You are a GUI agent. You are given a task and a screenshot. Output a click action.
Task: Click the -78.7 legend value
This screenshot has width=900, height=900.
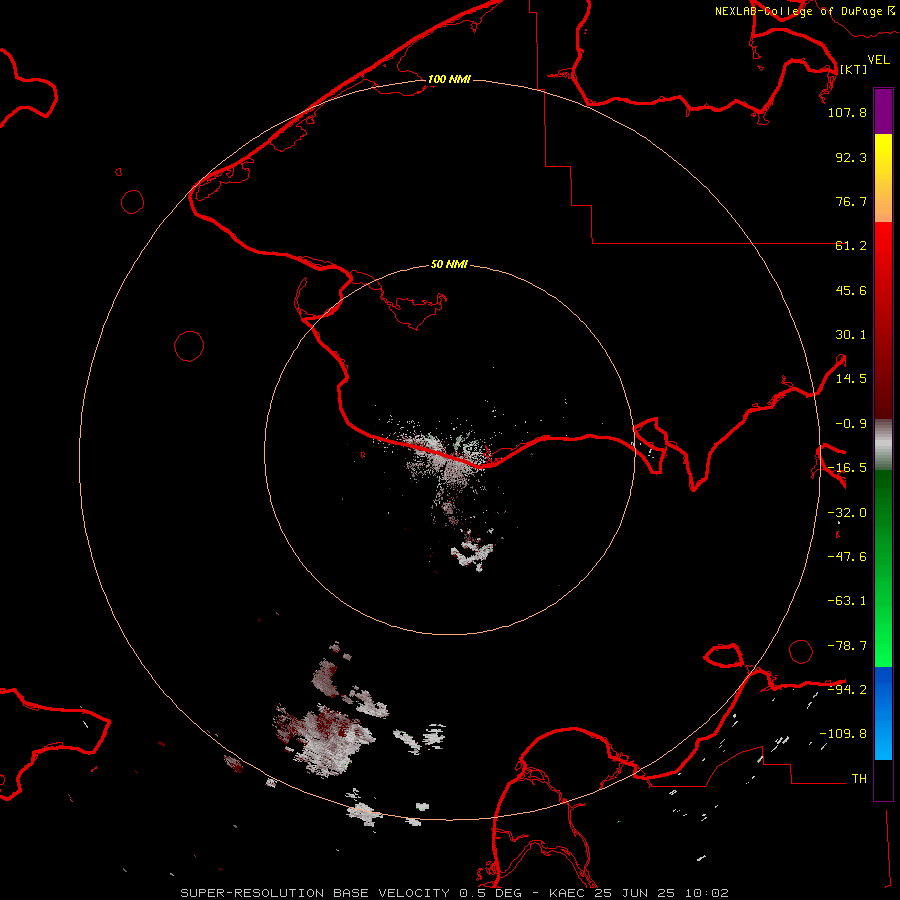847,646
